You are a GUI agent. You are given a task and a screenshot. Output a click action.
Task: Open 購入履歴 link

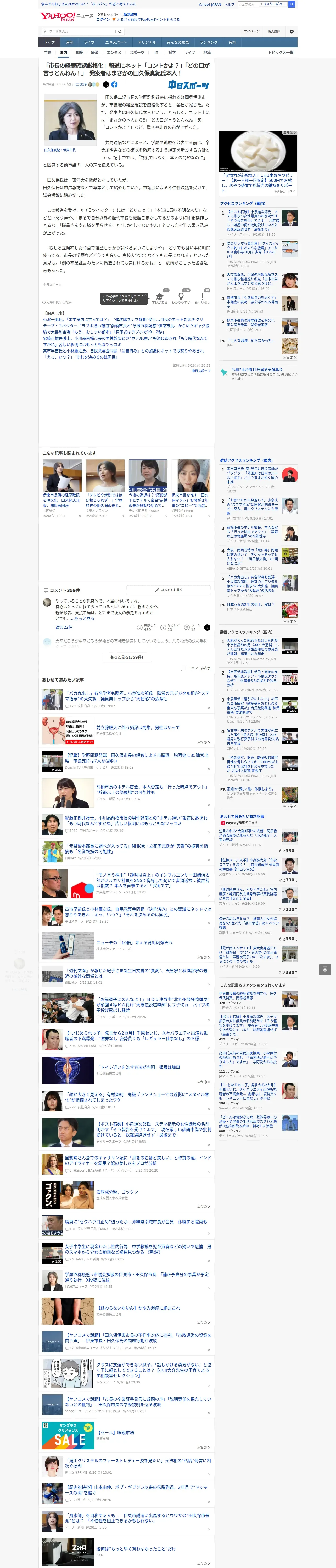tap(274, 31)
